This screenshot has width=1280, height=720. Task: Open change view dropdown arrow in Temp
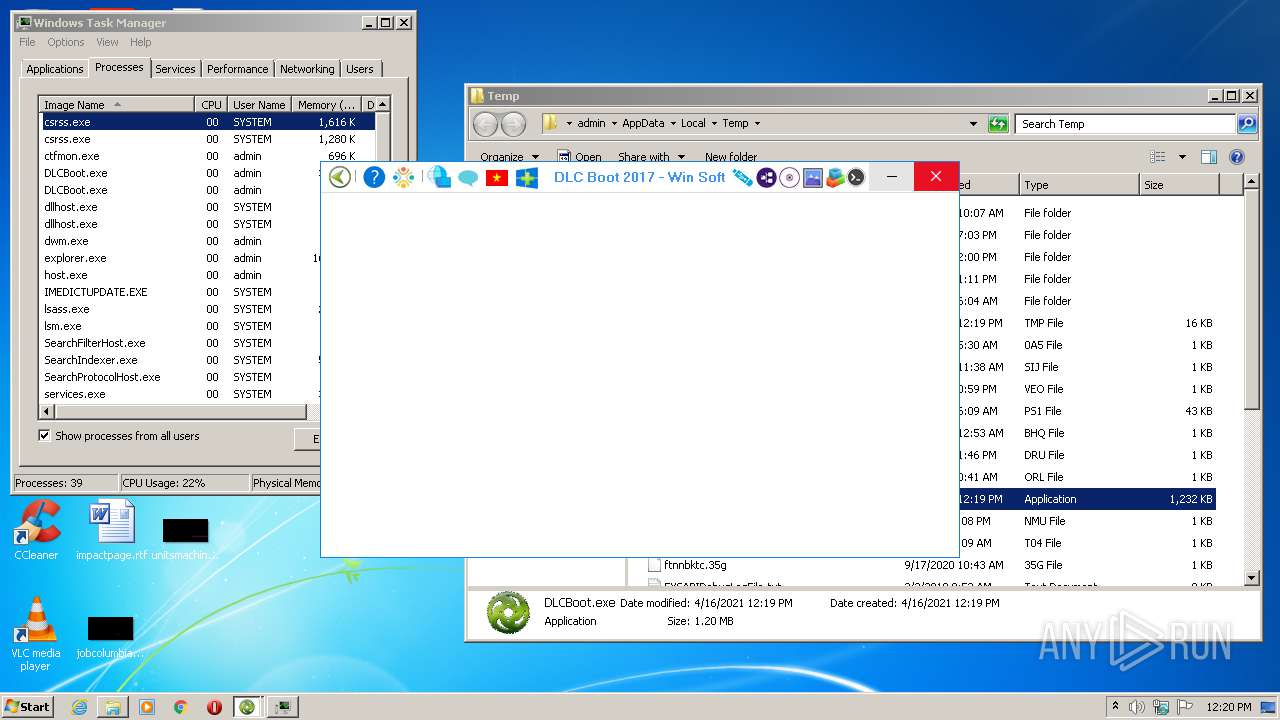coord(1182,157)
